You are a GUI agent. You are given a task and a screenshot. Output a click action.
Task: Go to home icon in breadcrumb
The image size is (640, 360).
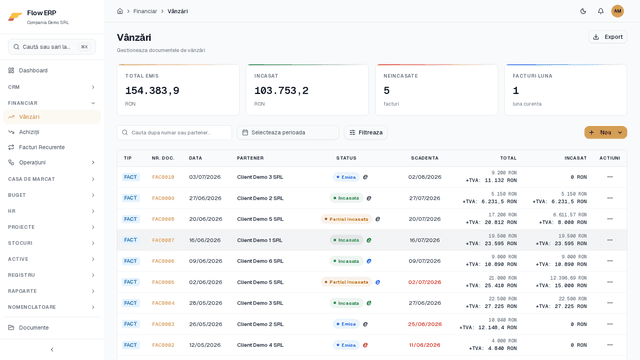tap(120, 11)
